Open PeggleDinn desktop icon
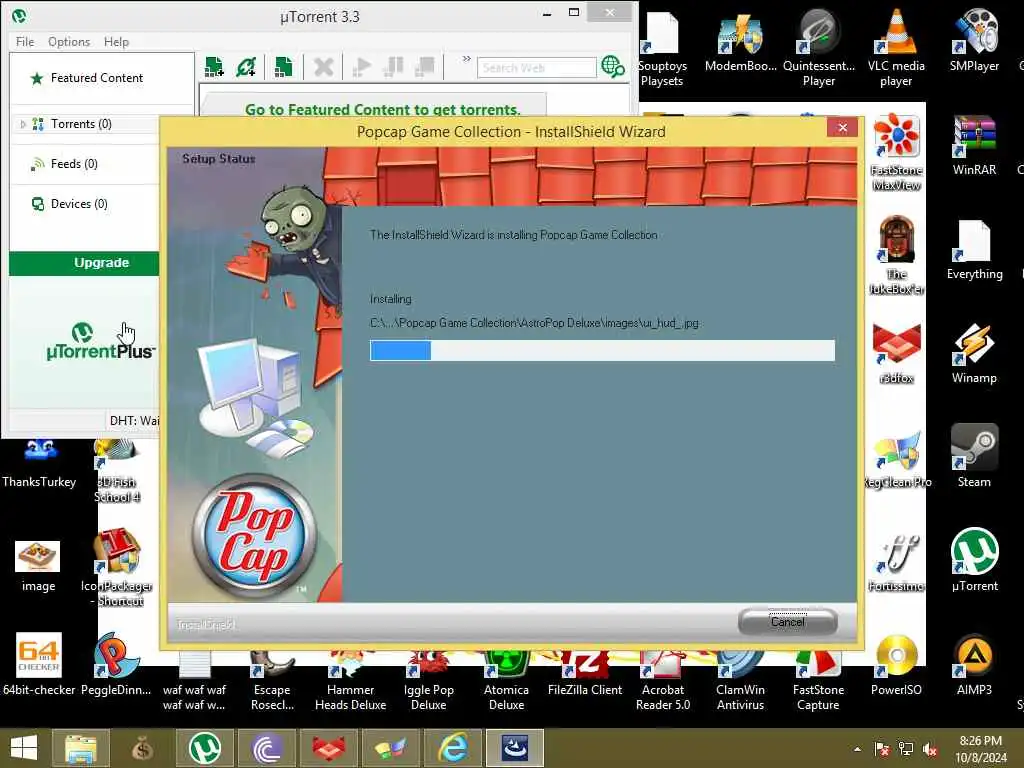The width and height of the screenshot is (1024, 768). pyautogui.click(x=116, y=665)
